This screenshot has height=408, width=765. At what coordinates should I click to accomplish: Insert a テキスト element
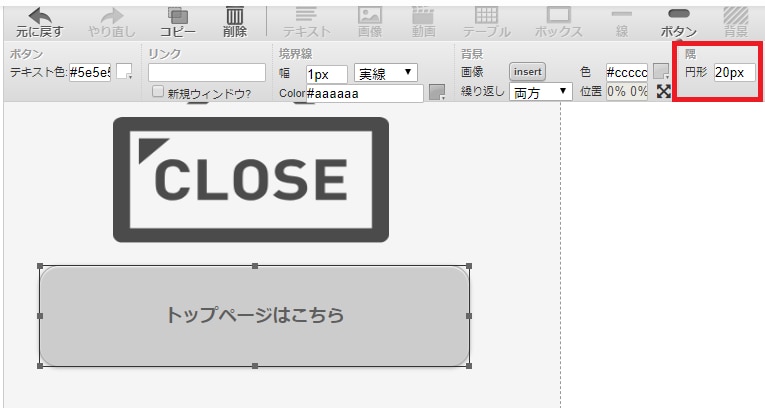click(306, 23)
